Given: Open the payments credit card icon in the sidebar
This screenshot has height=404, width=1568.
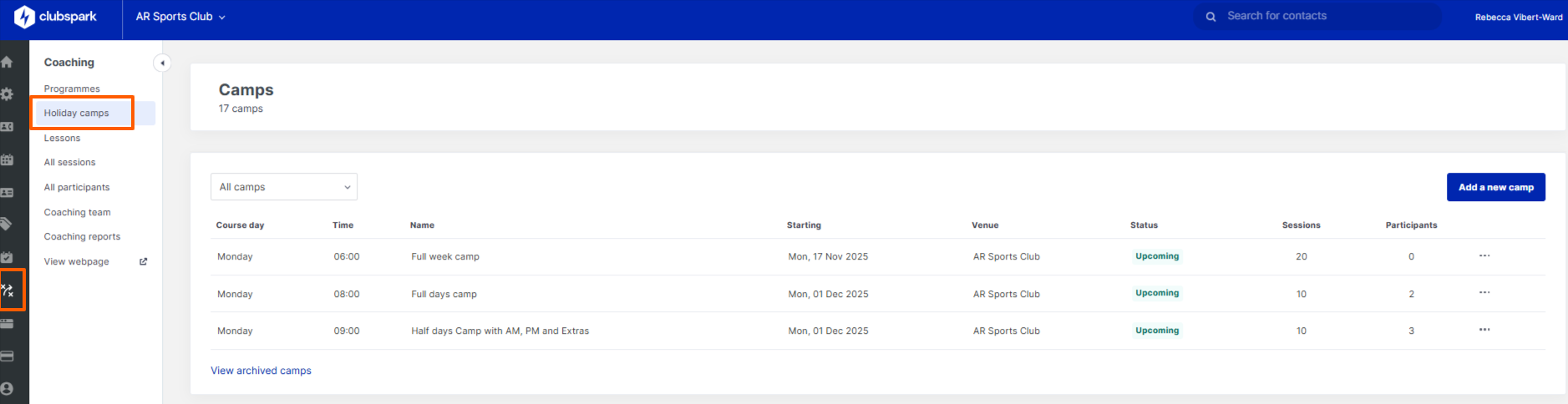Looking at the screenshot, I should click(x=7, y=356).
